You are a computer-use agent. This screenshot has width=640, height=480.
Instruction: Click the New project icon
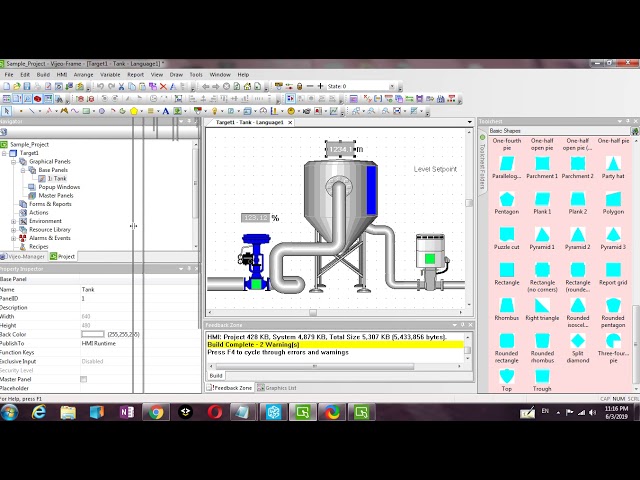[6, 87]
